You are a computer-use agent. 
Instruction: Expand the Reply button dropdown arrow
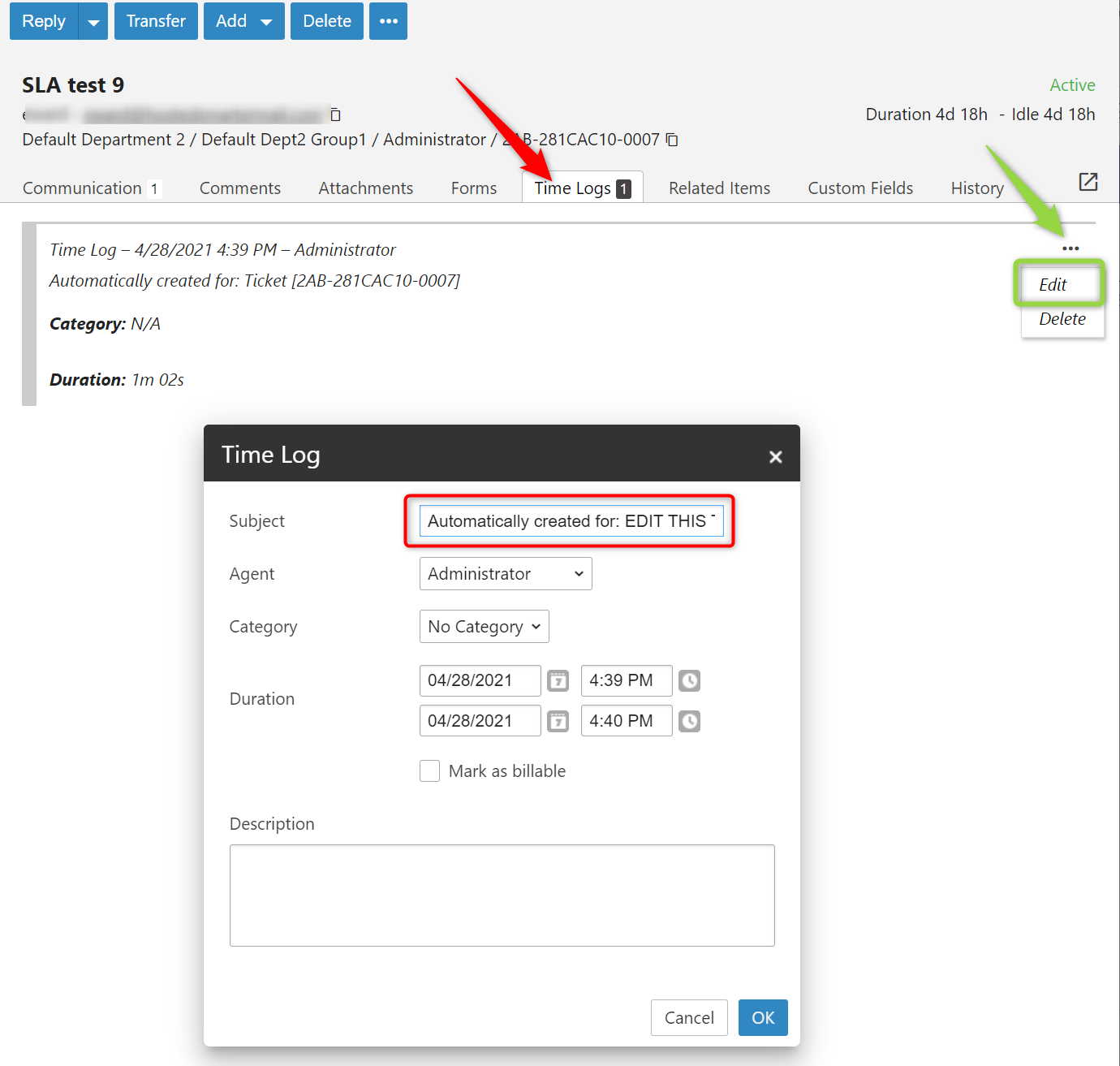coord(93,22)
